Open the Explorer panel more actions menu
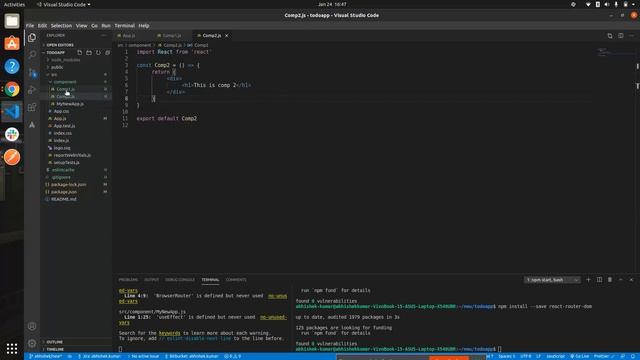This screenshot has width=640, height=360. coord(104,36)
